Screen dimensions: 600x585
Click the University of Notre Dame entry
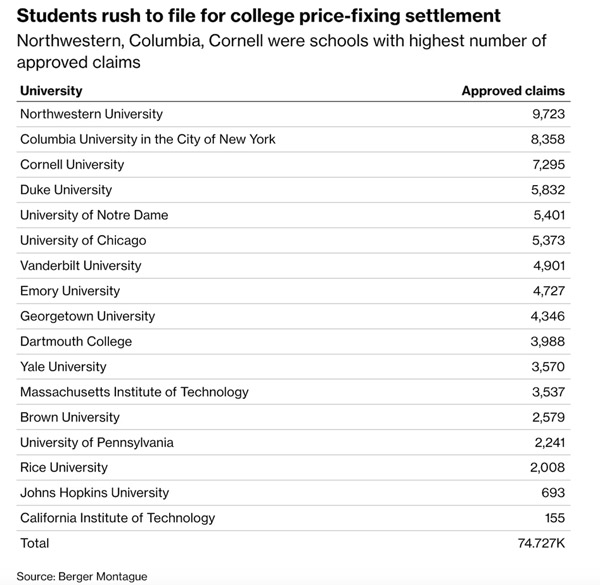94,215
